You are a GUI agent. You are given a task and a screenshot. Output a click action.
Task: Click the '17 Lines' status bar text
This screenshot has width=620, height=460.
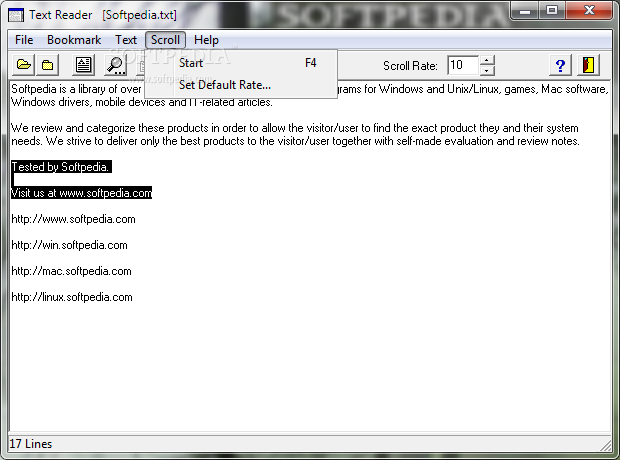tap(30, 444)
